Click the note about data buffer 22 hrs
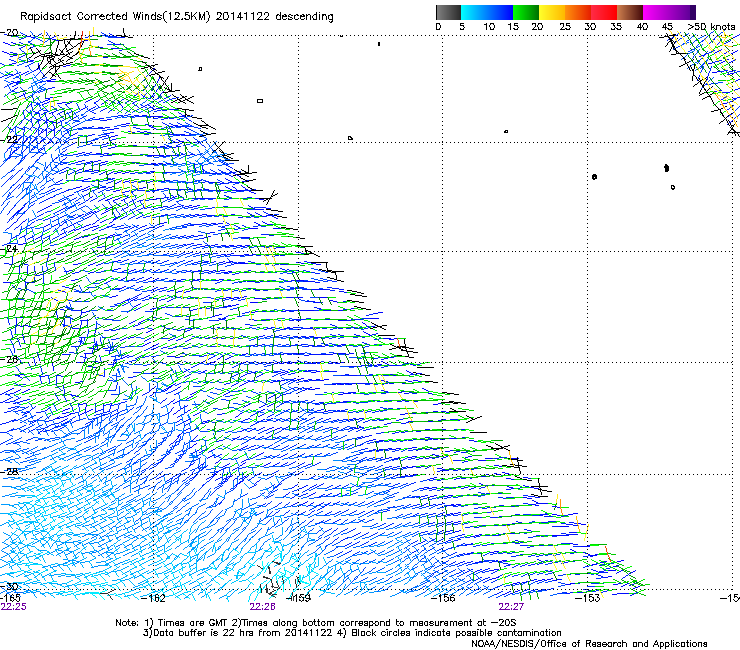The image size is (740, 650). point(238,633)
